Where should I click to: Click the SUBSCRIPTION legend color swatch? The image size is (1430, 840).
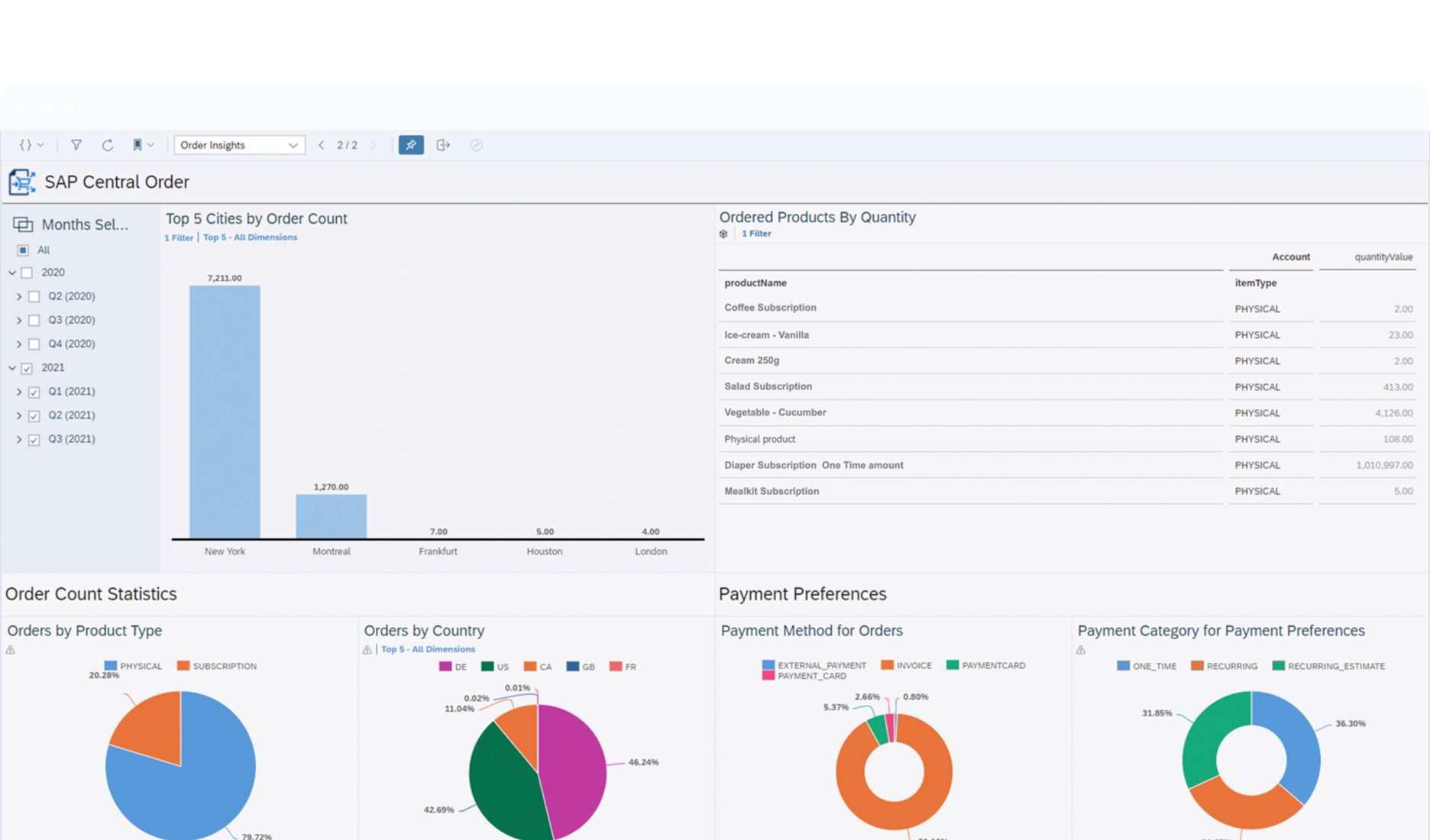click(x=183, y=666)
